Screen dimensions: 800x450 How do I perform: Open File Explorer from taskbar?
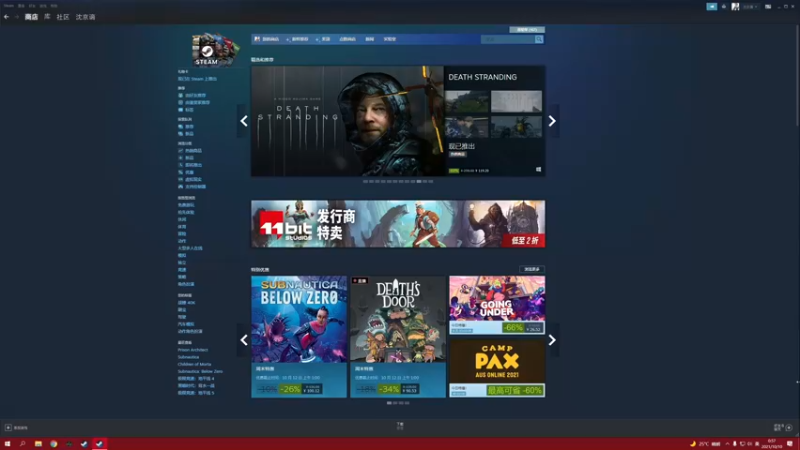38,444
